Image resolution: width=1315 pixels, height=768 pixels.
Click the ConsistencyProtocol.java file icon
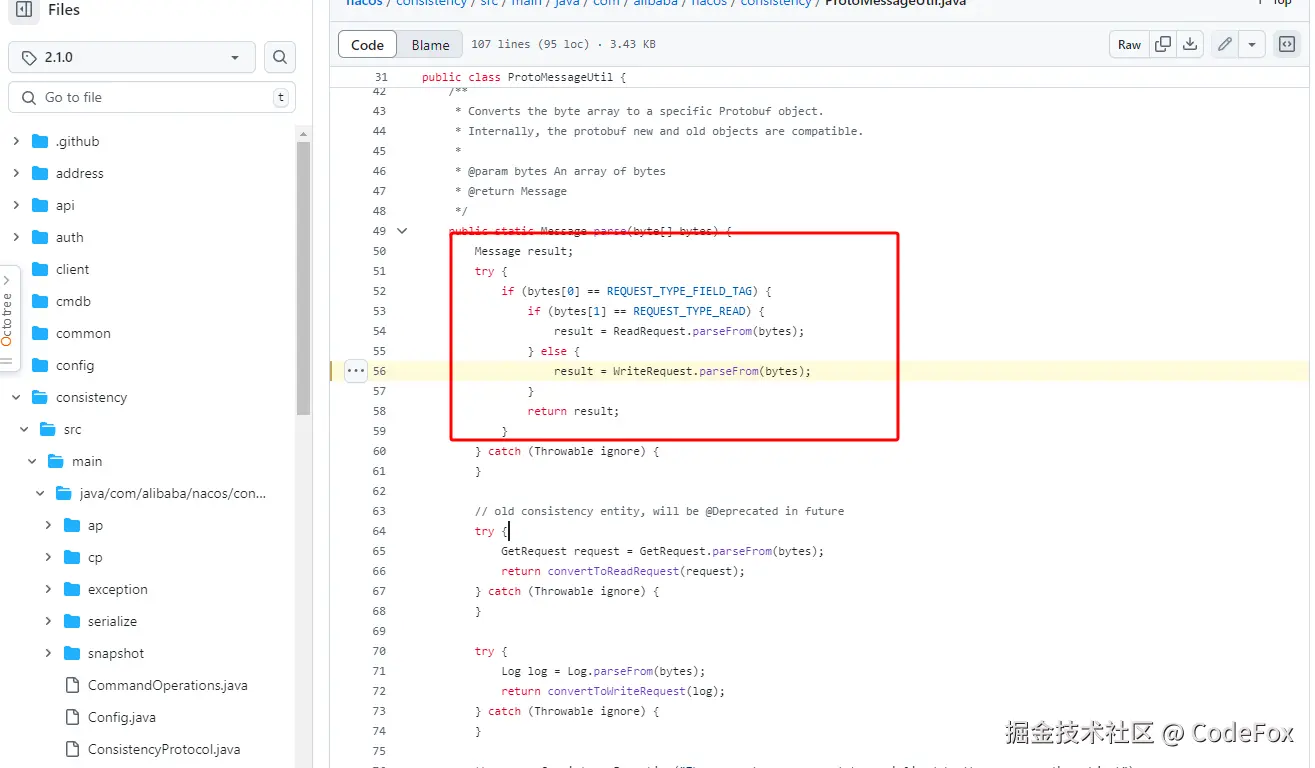(x=72, y=749)
